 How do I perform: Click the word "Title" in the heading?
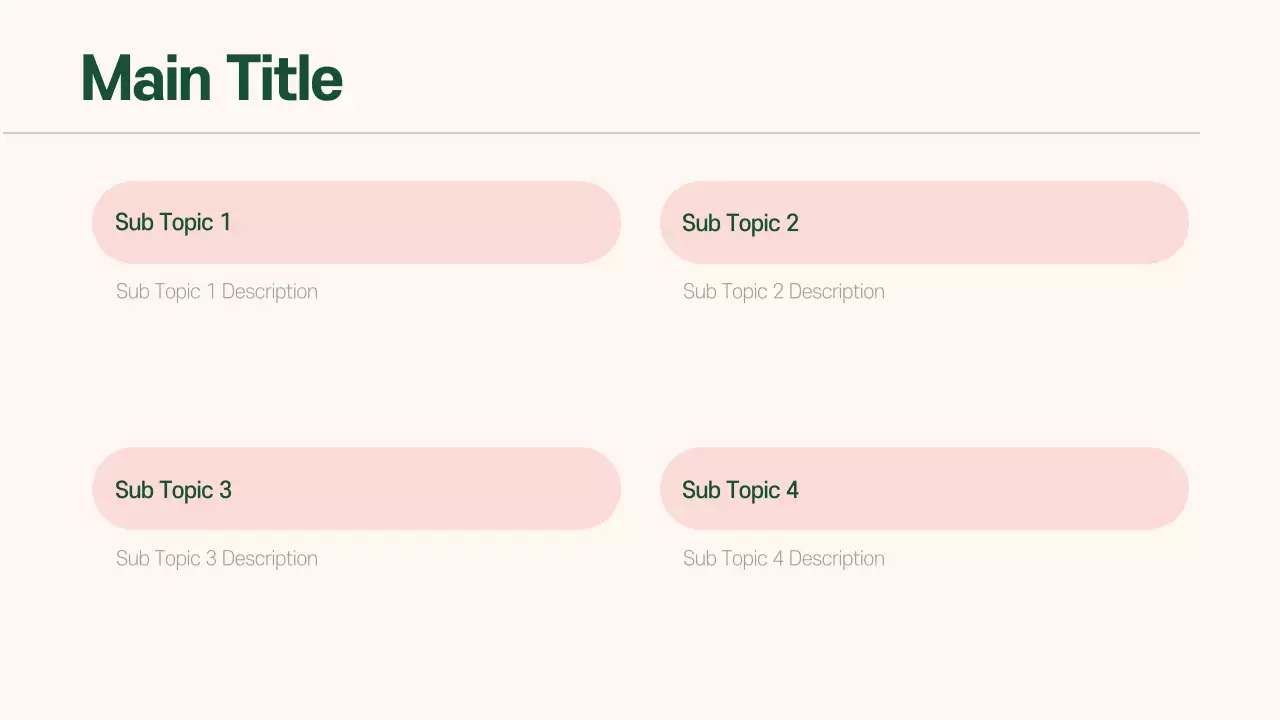coord(284,78)
